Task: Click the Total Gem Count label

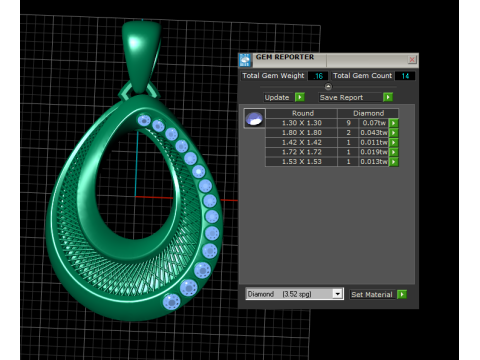Action: (x=363, y=76)
